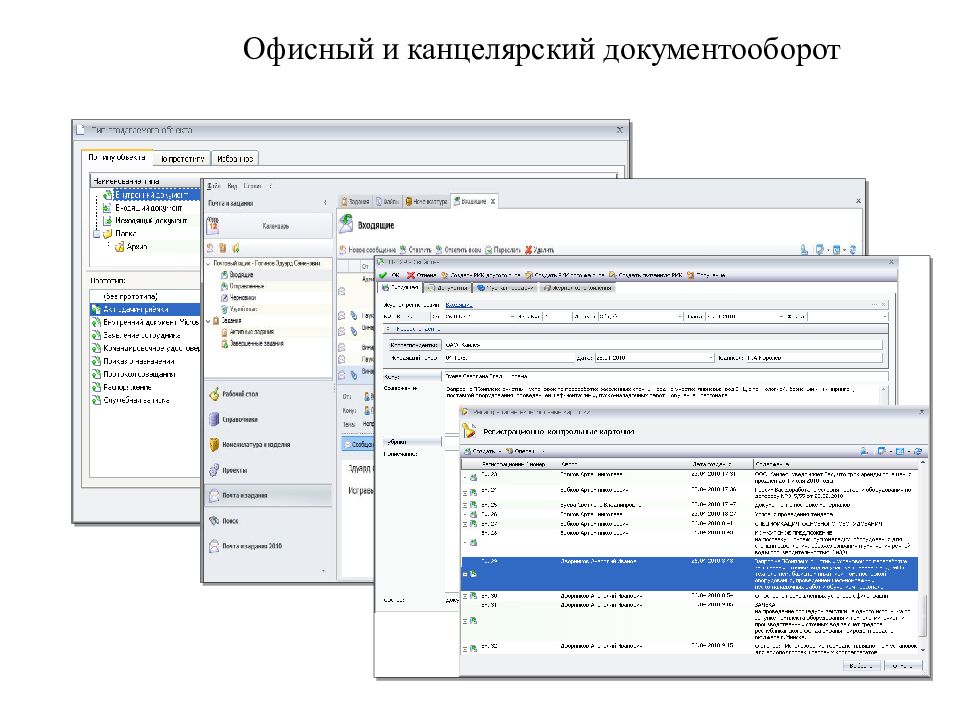Click the Переслать forward message icon
Image resolution: width=960 pixels, height=720 pixels.
click(489, 250)
